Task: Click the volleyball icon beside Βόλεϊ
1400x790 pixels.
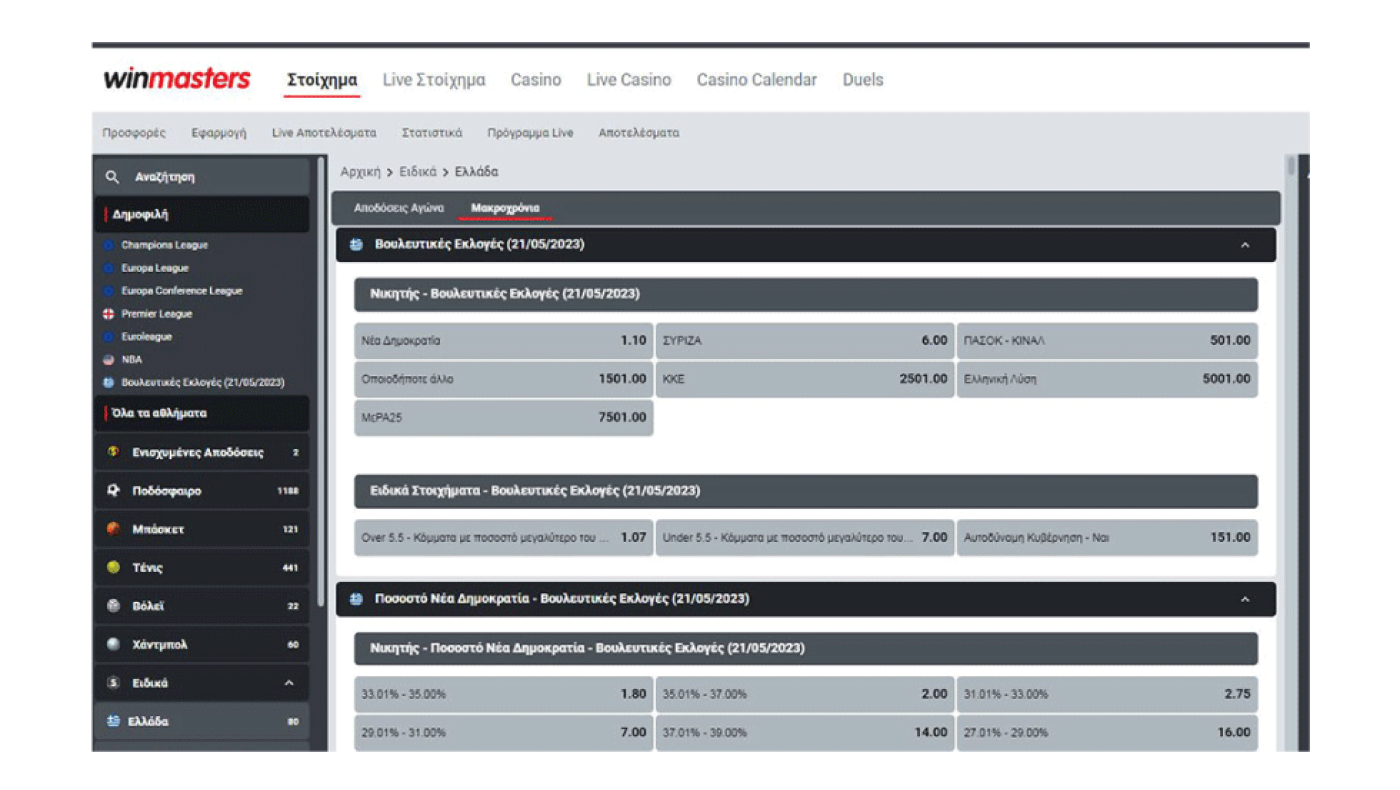Action: click(113, 606)
